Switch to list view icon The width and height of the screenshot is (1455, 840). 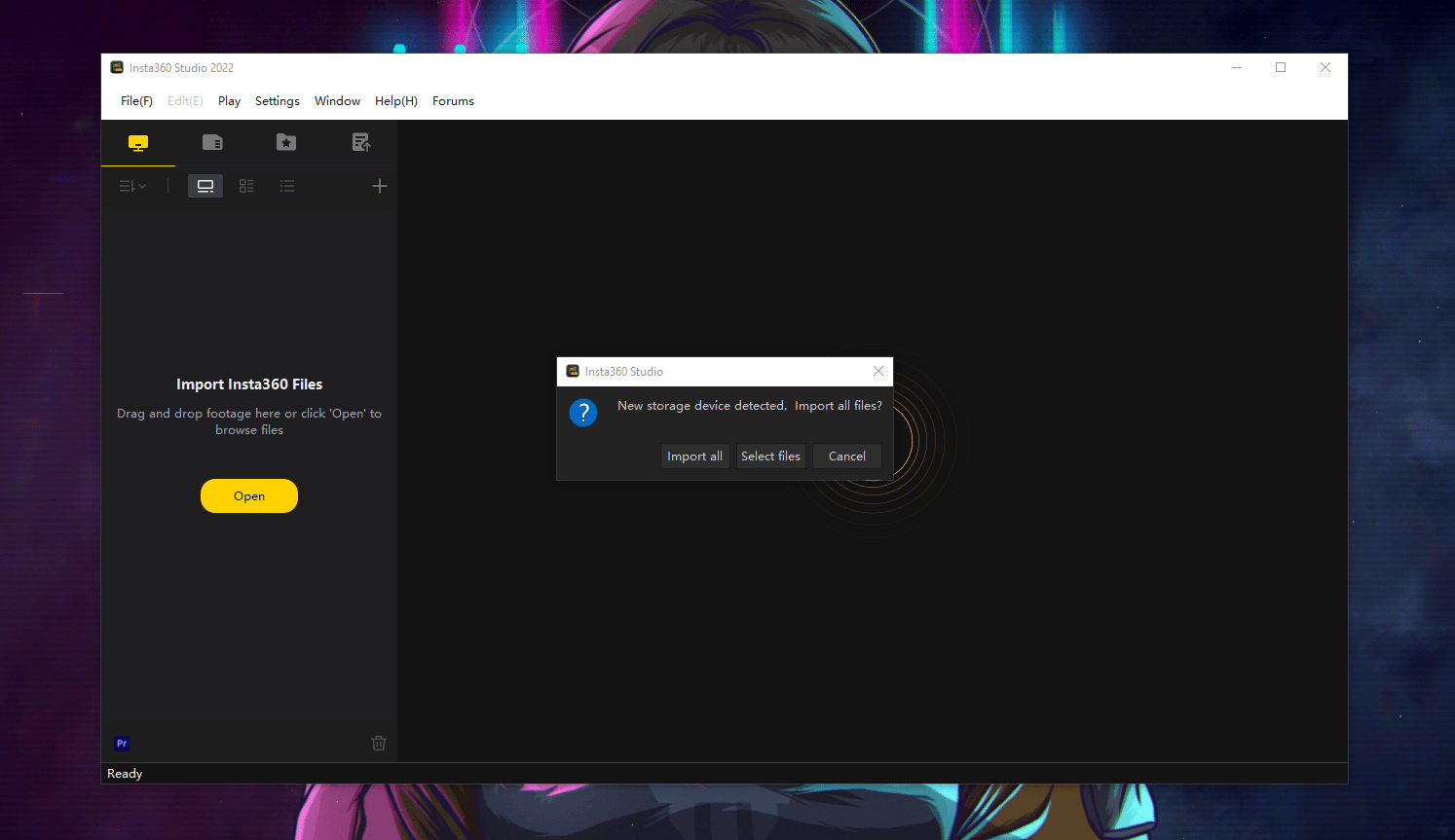click(287, 186)
